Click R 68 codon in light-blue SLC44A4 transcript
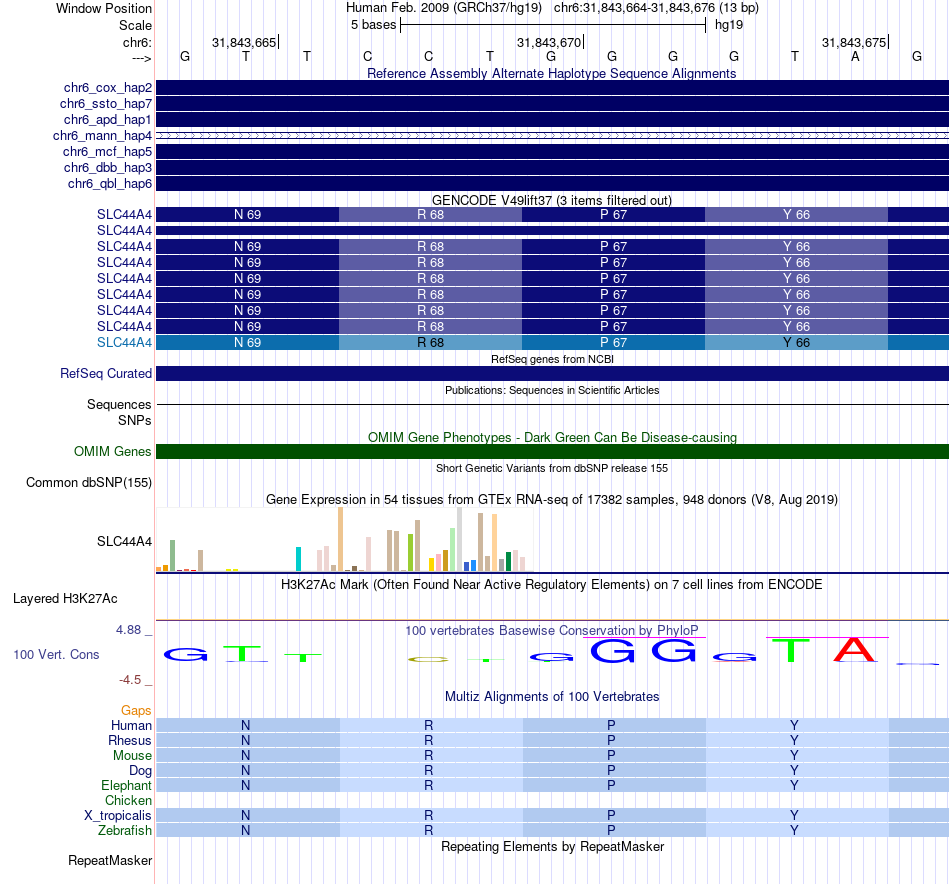 [430, 342]
